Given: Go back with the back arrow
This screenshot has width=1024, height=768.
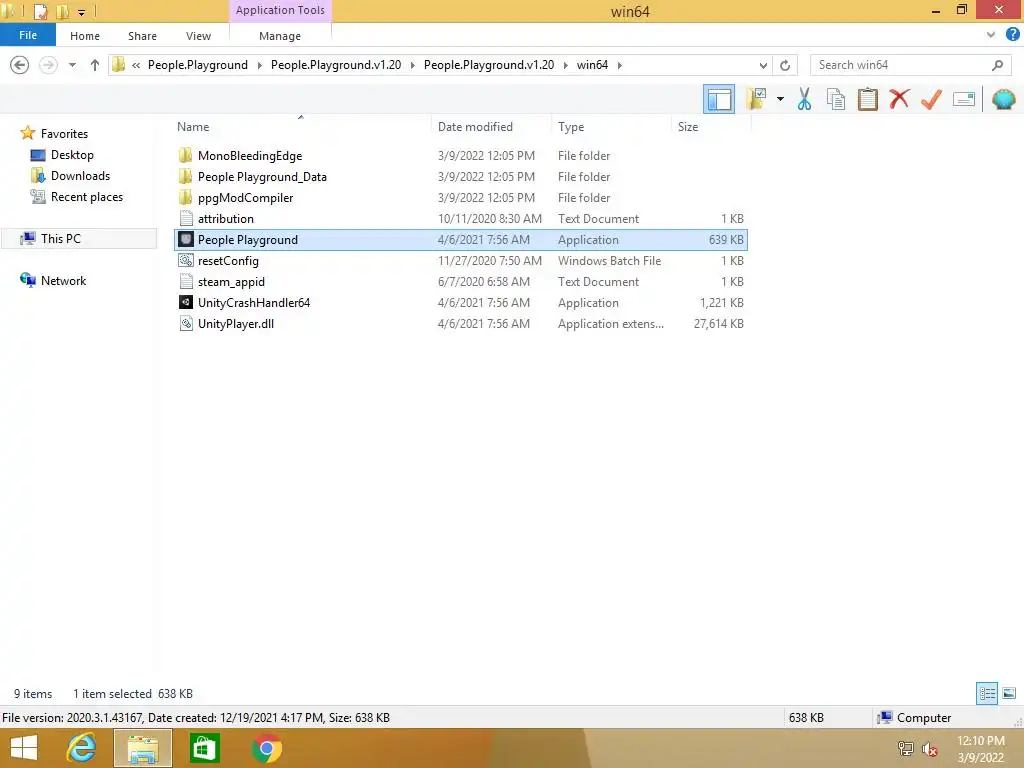Looking at the screenshot, I should click(x=20, y=65).
